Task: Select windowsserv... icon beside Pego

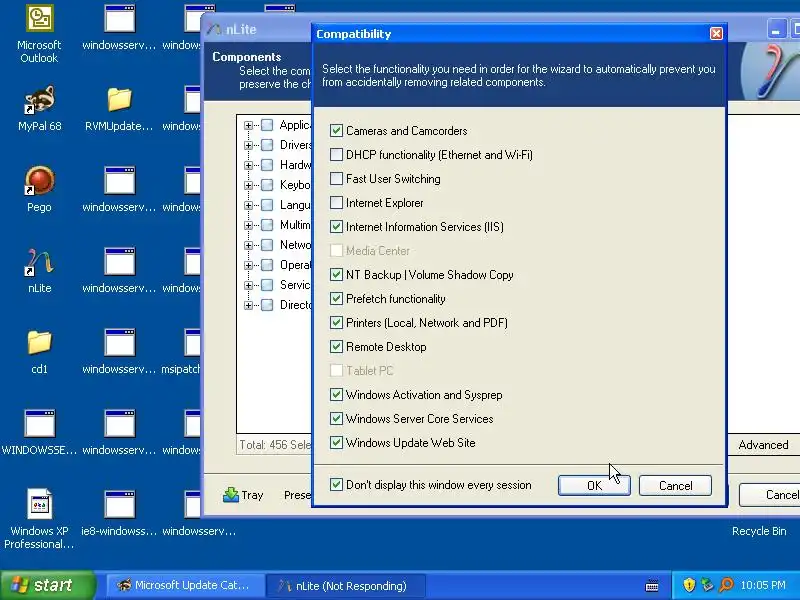Action: [x=119, y=189]
